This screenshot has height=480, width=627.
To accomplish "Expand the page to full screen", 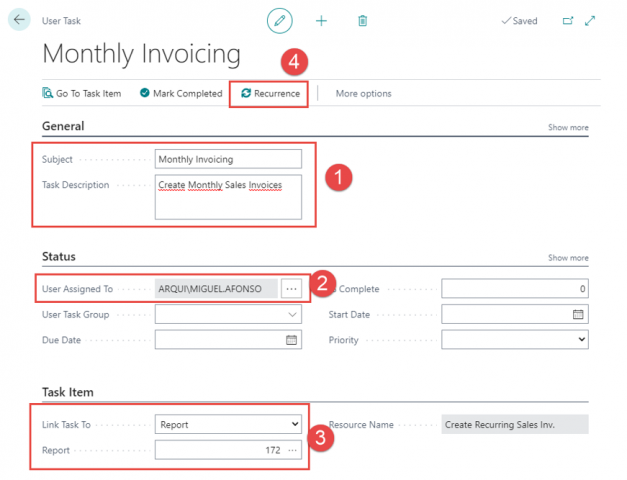I will click(x=590, y=20).
